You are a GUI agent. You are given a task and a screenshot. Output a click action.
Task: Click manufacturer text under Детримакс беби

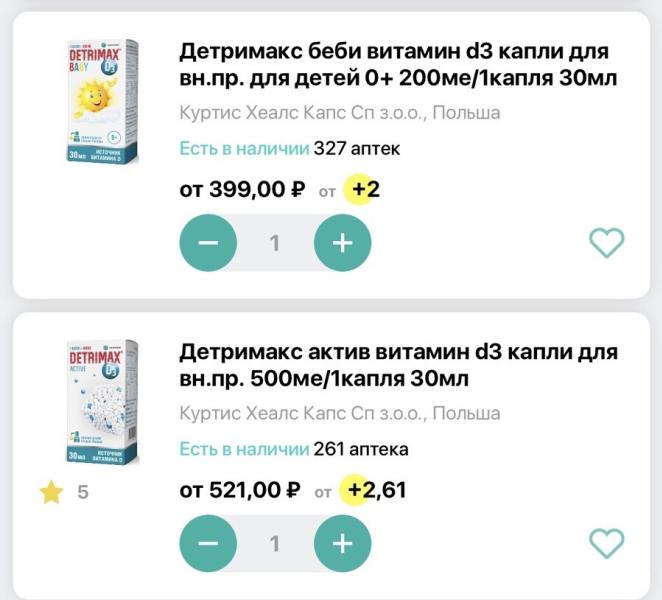tap(340, 113)
